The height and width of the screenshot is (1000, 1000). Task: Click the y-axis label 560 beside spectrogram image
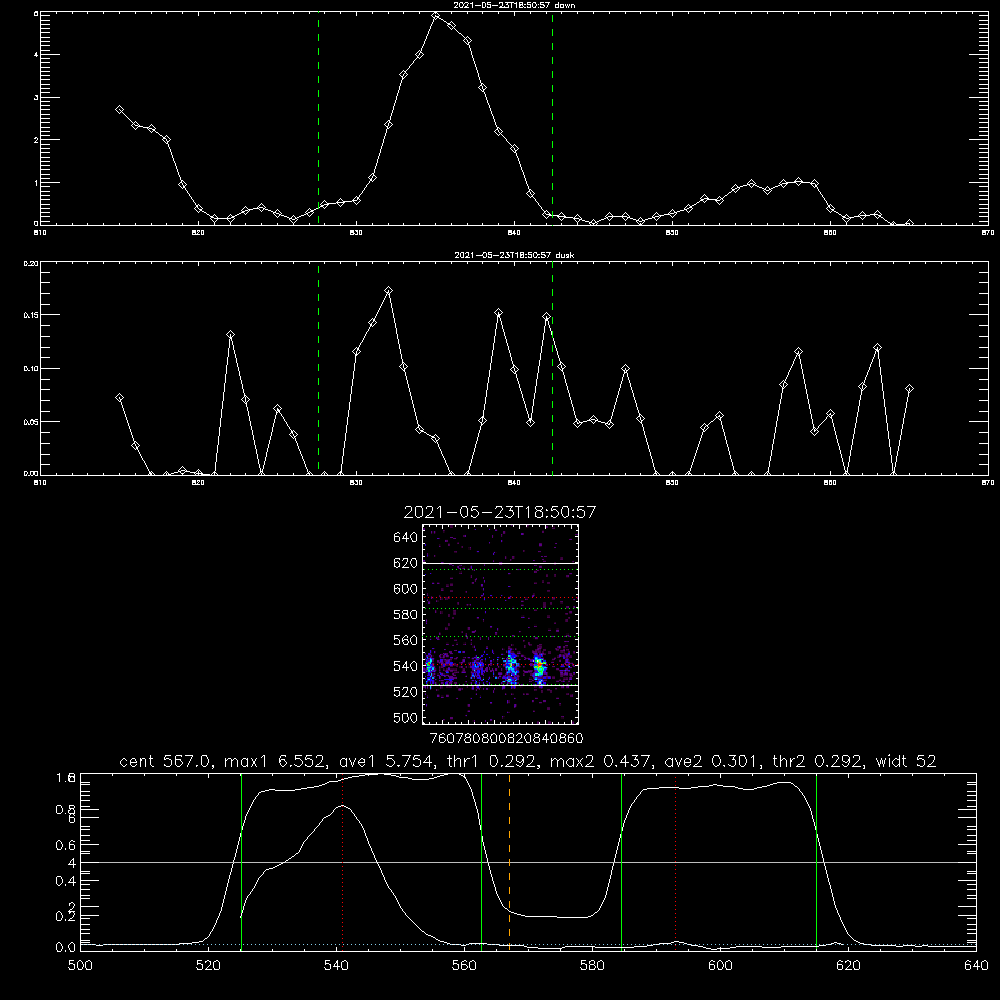point(406,640)
